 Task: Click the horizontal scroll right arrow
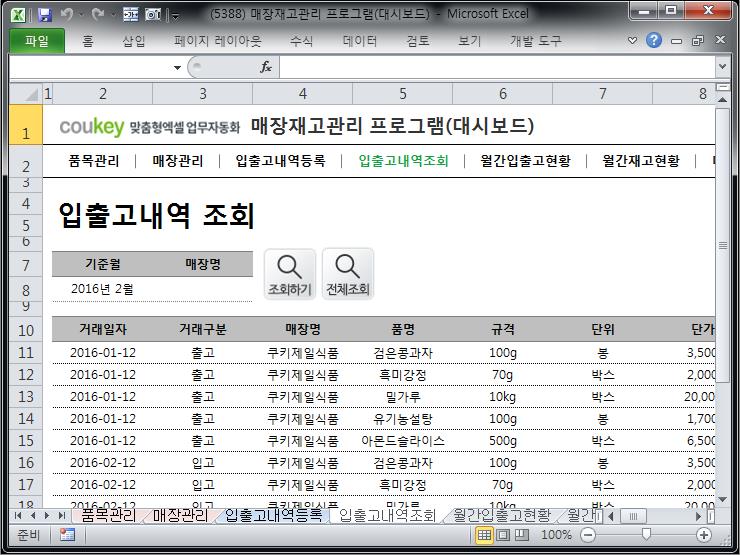pyautogui.click(x=699, y=516)
